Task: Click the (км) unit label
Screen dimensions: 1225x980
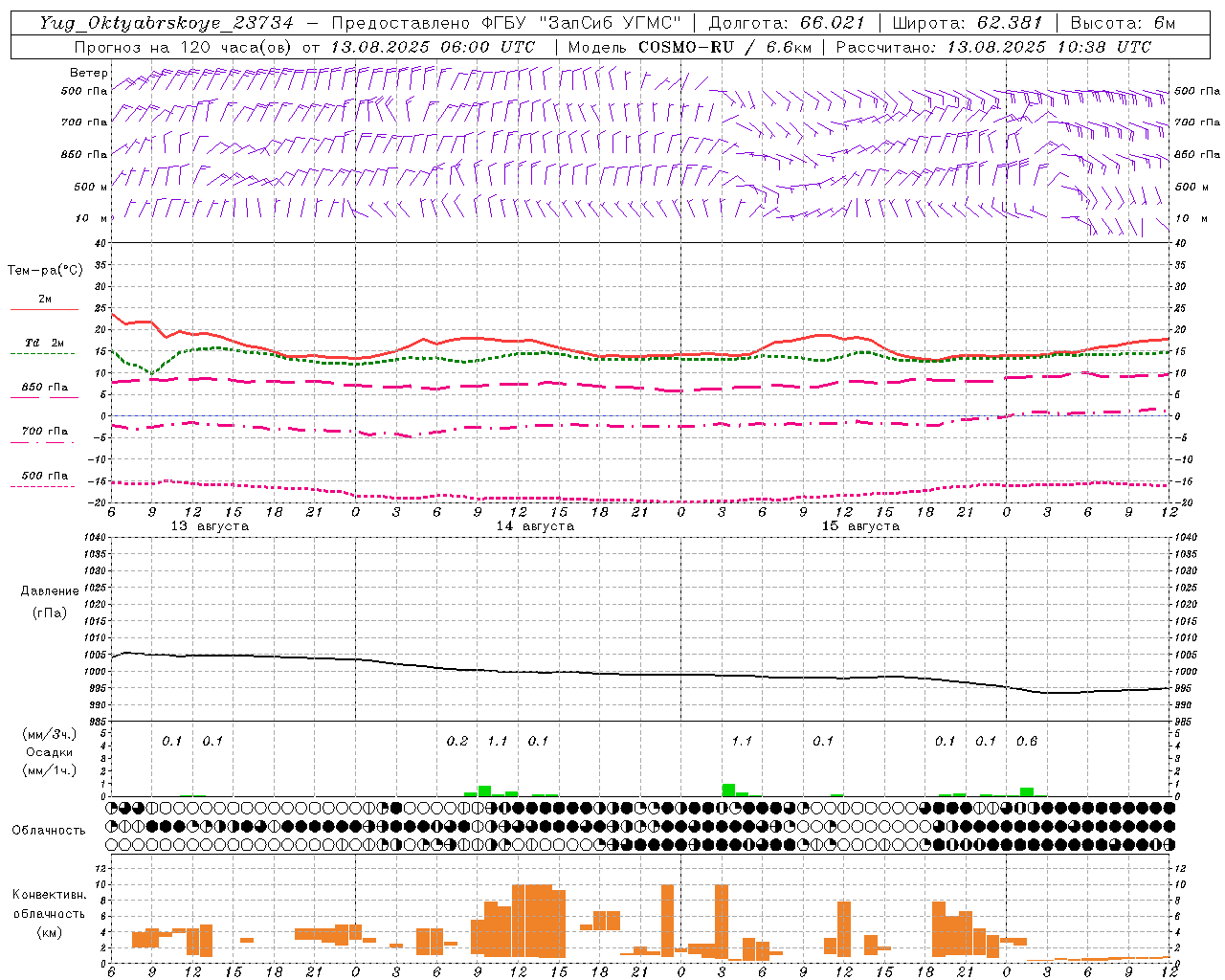Action: pos(49,932)
